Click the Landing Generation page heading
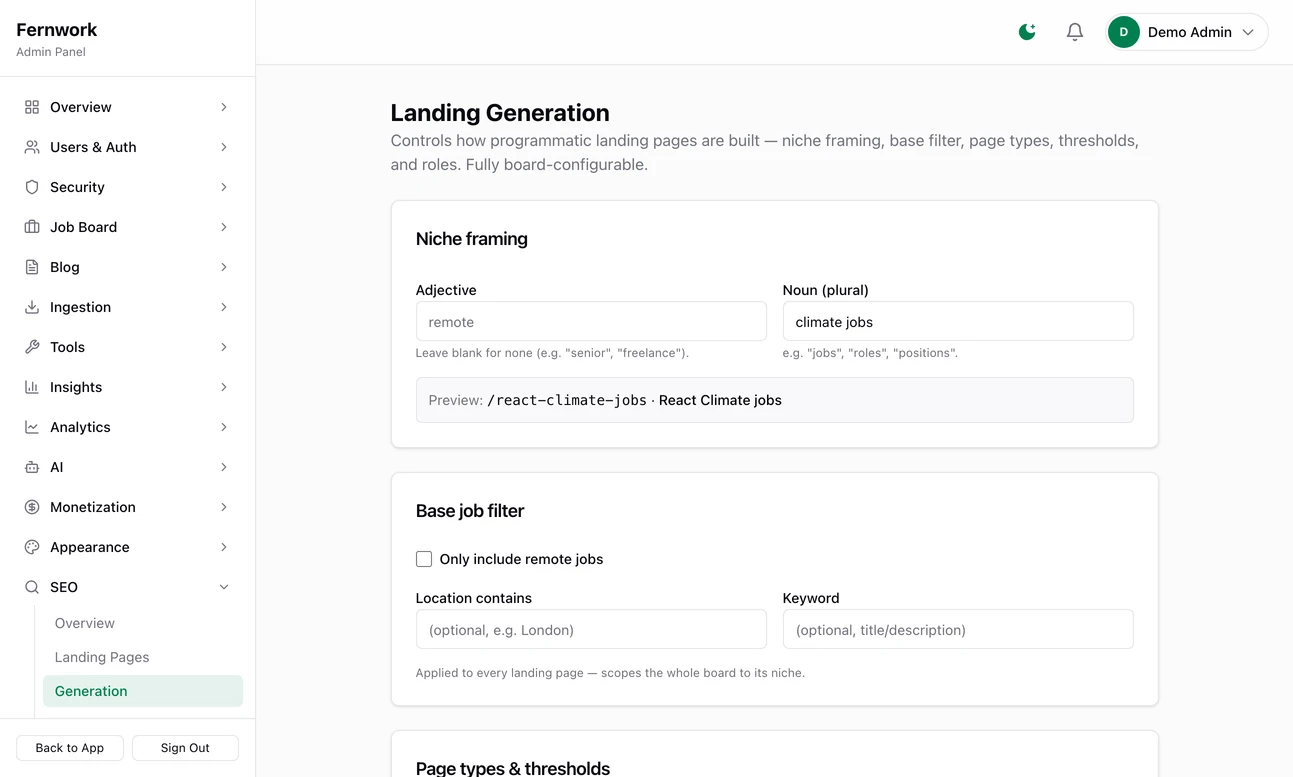Image resolution: width=1293 pixels, height=777 pixels. (x=500, y=113)
